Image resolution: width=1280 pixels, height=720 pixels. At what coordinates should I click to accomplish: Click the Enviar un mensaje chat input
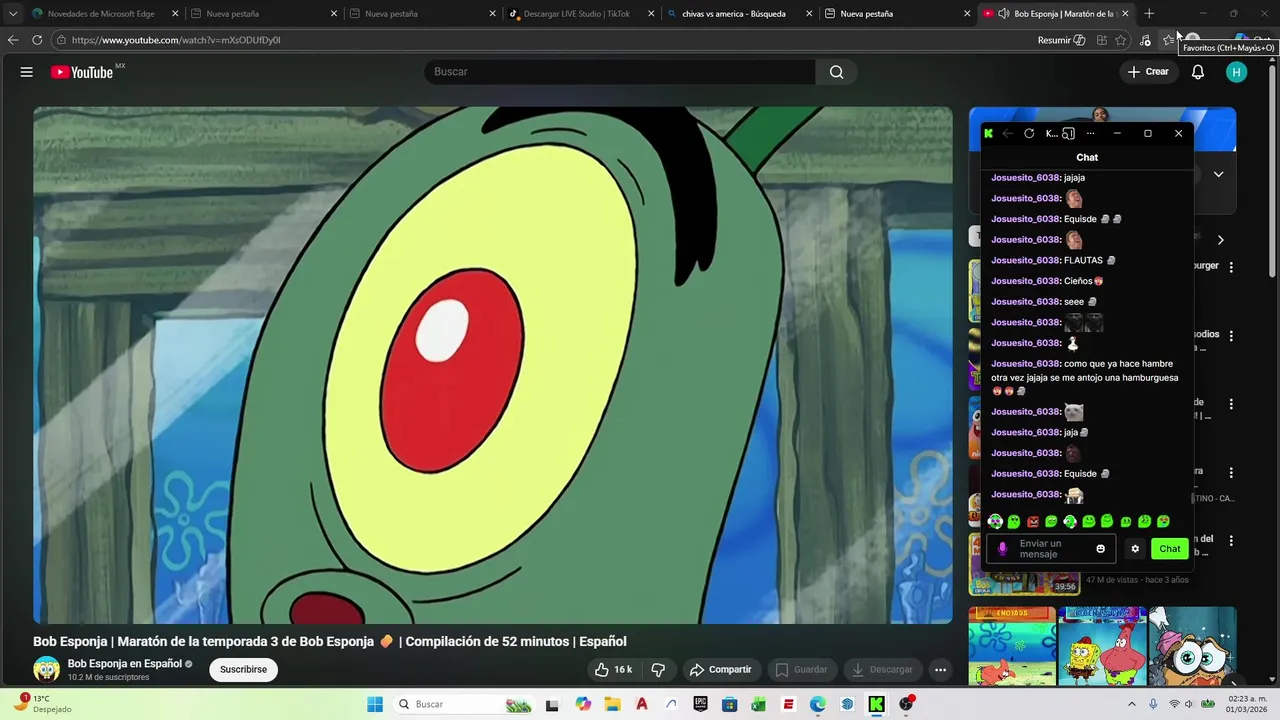pyautogui.click(x=1052, y=548)
